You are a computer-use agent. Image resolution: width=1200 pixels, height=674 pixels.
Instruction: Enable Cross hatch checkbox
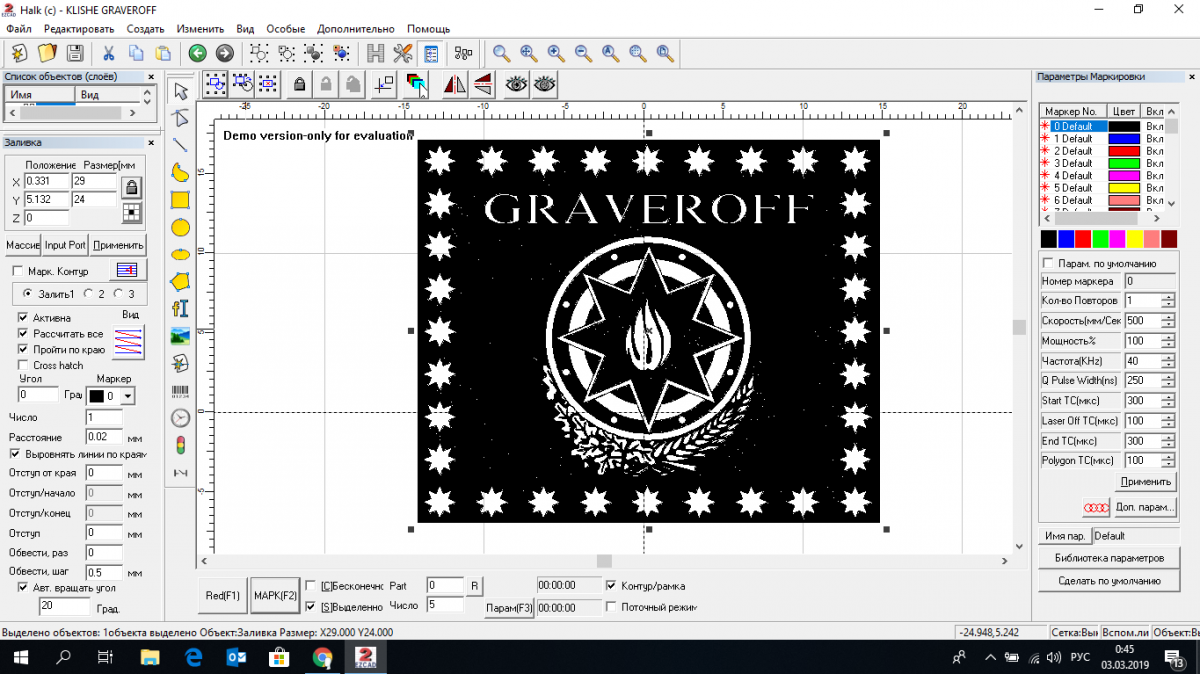click(24, 365)
